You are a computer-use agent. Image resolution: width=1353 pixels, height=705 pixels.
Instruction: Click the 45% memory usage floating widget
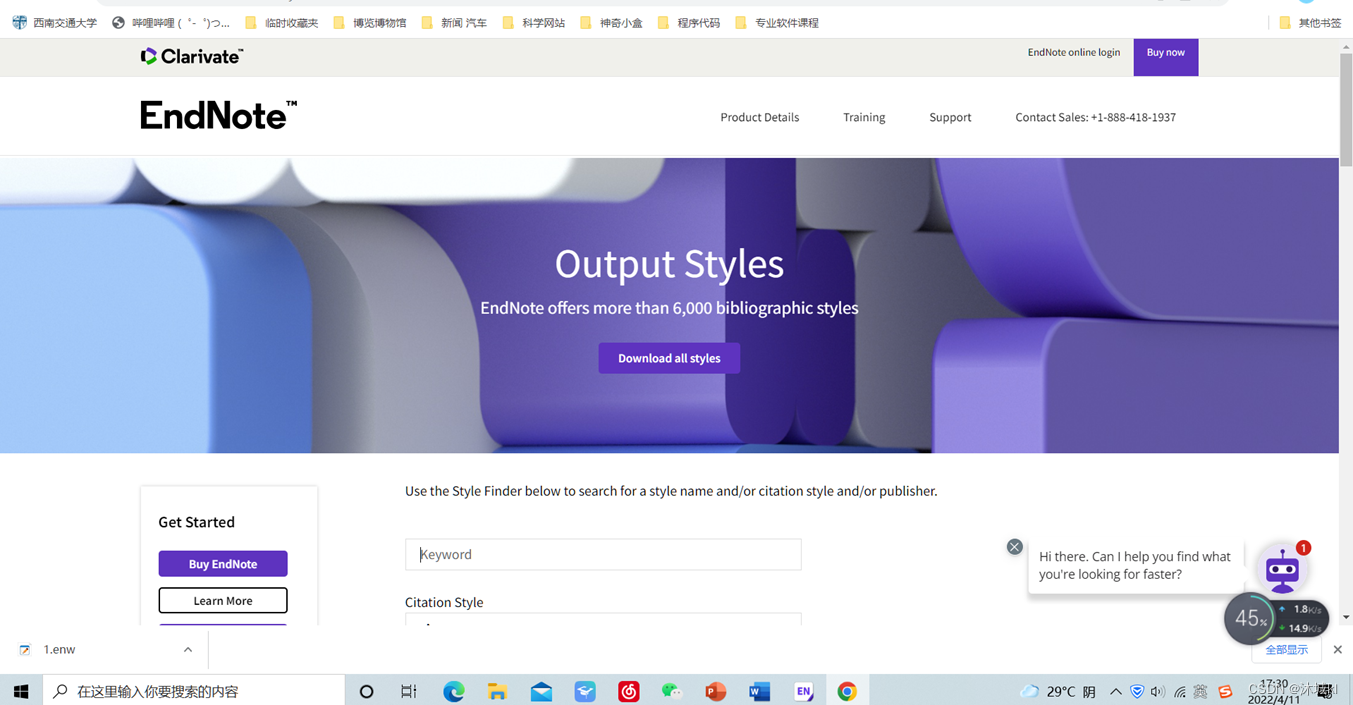(1250, 619)
